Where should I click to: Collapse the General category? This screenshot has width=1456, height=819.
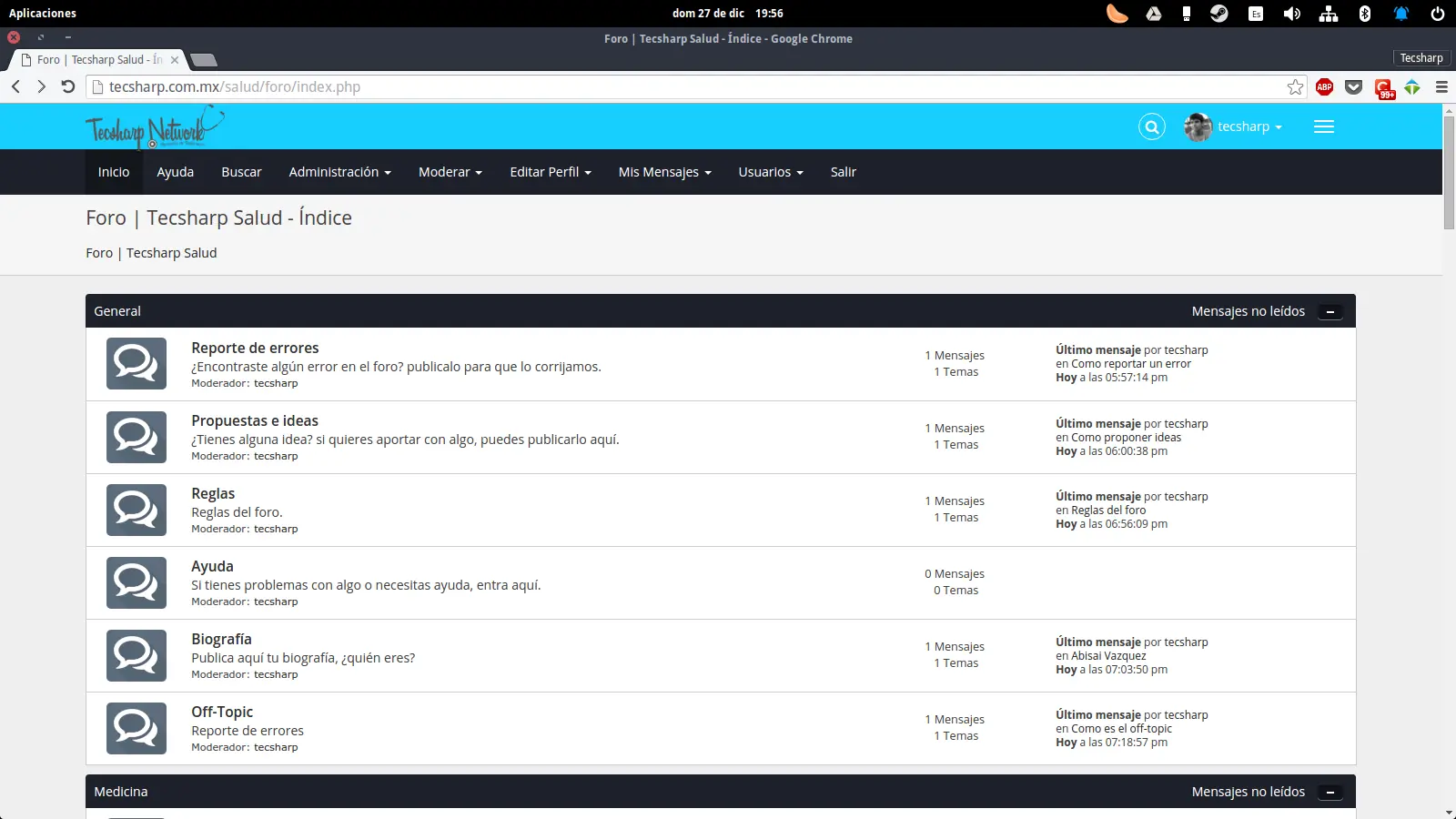pos(1330,311)
